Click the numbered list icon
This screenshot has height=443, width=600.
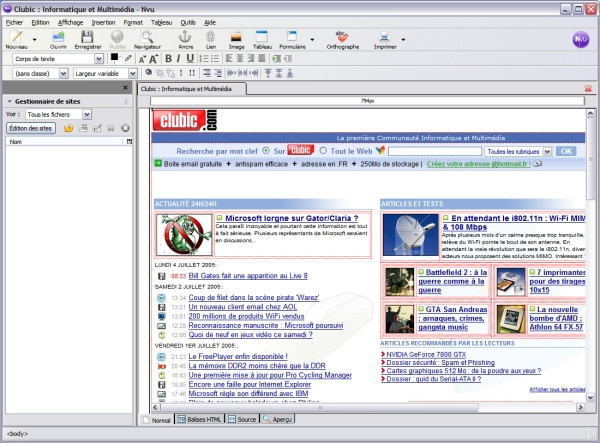tap(204, 59)
